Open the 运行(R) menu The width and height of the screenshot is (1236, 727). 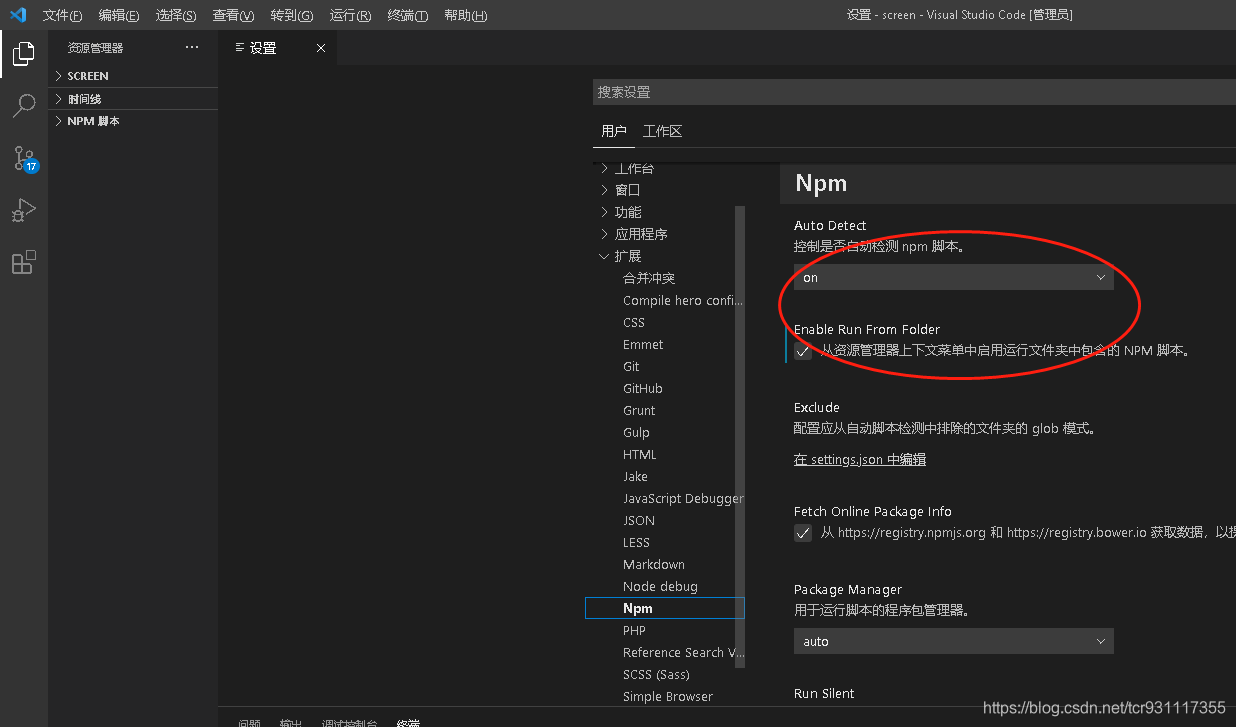(x=350, y=15)
